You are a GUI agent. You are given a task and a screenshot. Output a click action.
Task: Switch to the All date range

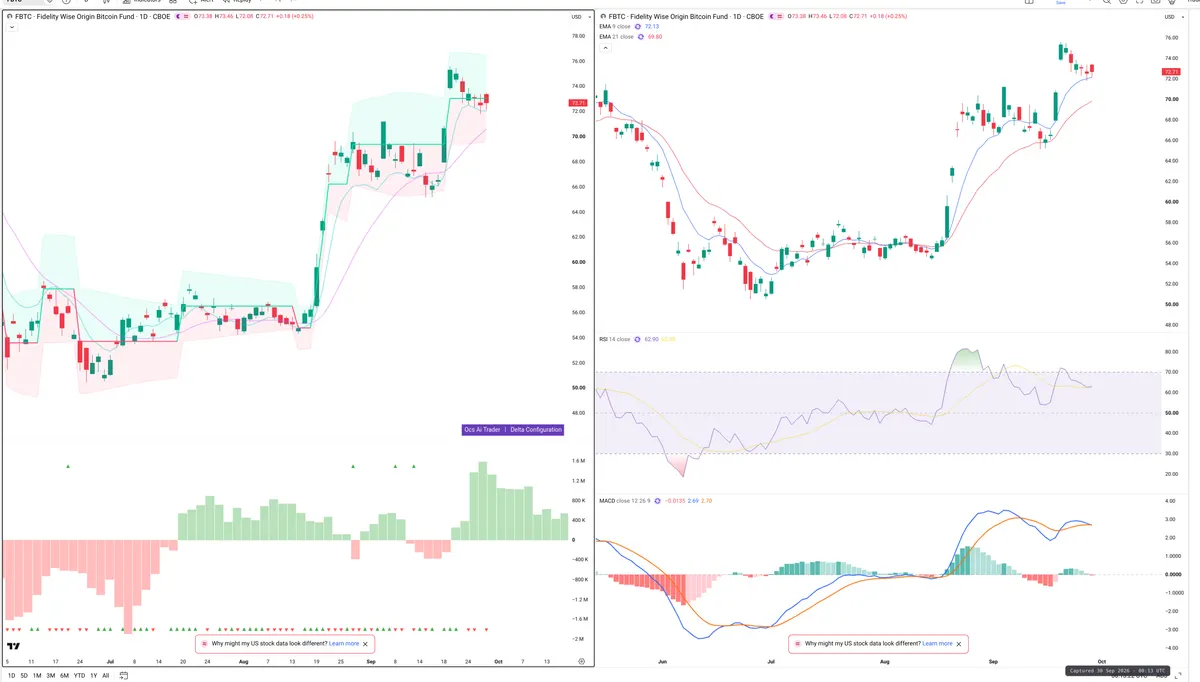[x=106, y=676]
